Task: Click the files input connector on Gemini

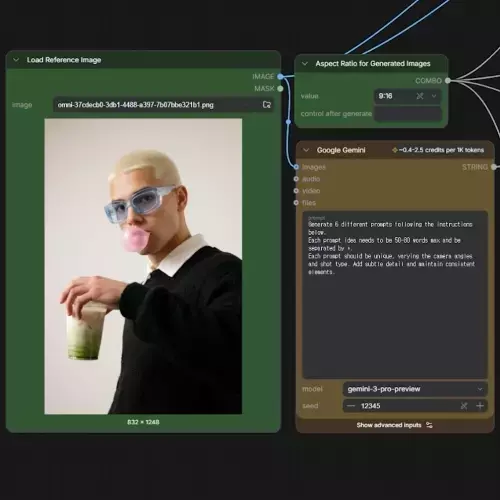Action: [296, 203]
